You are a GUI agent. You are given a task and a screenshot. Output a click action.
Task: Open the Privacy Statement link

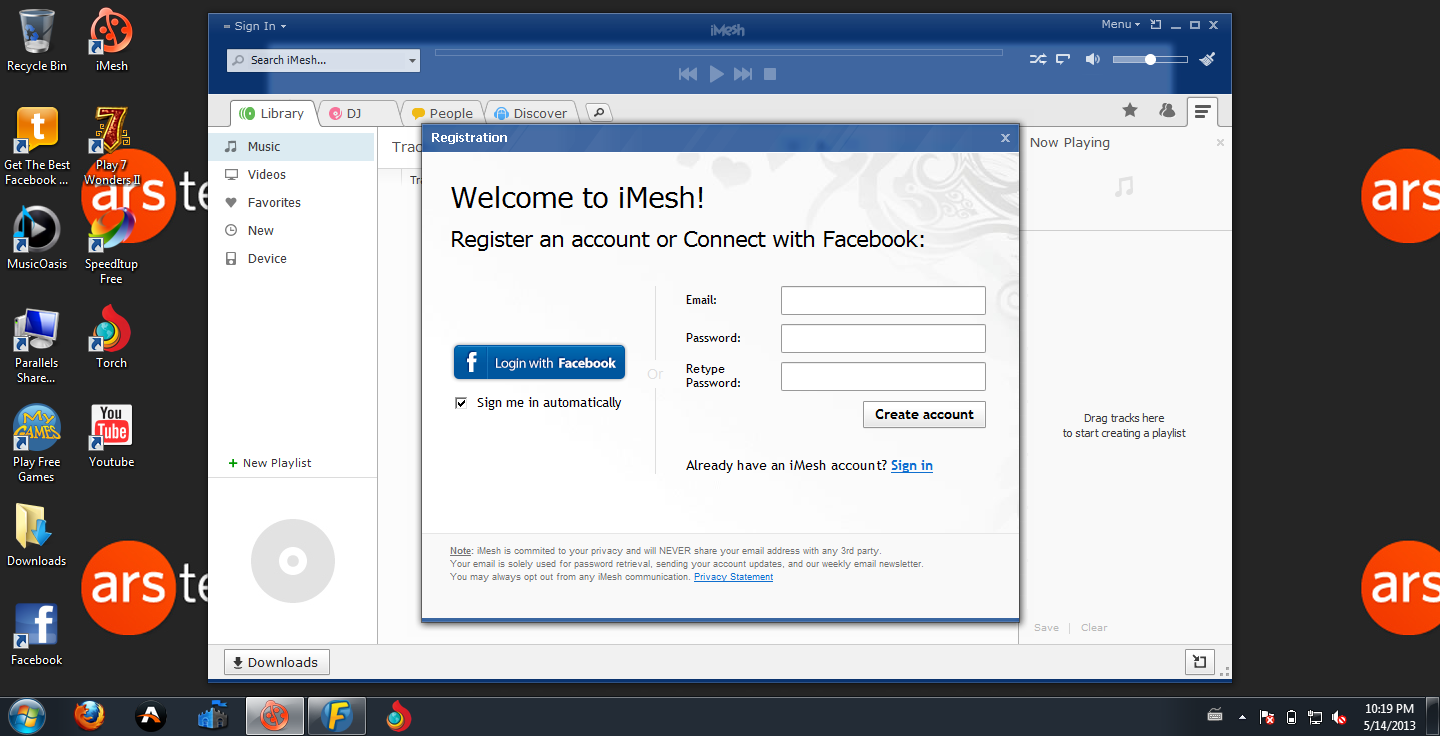(733, 577)
